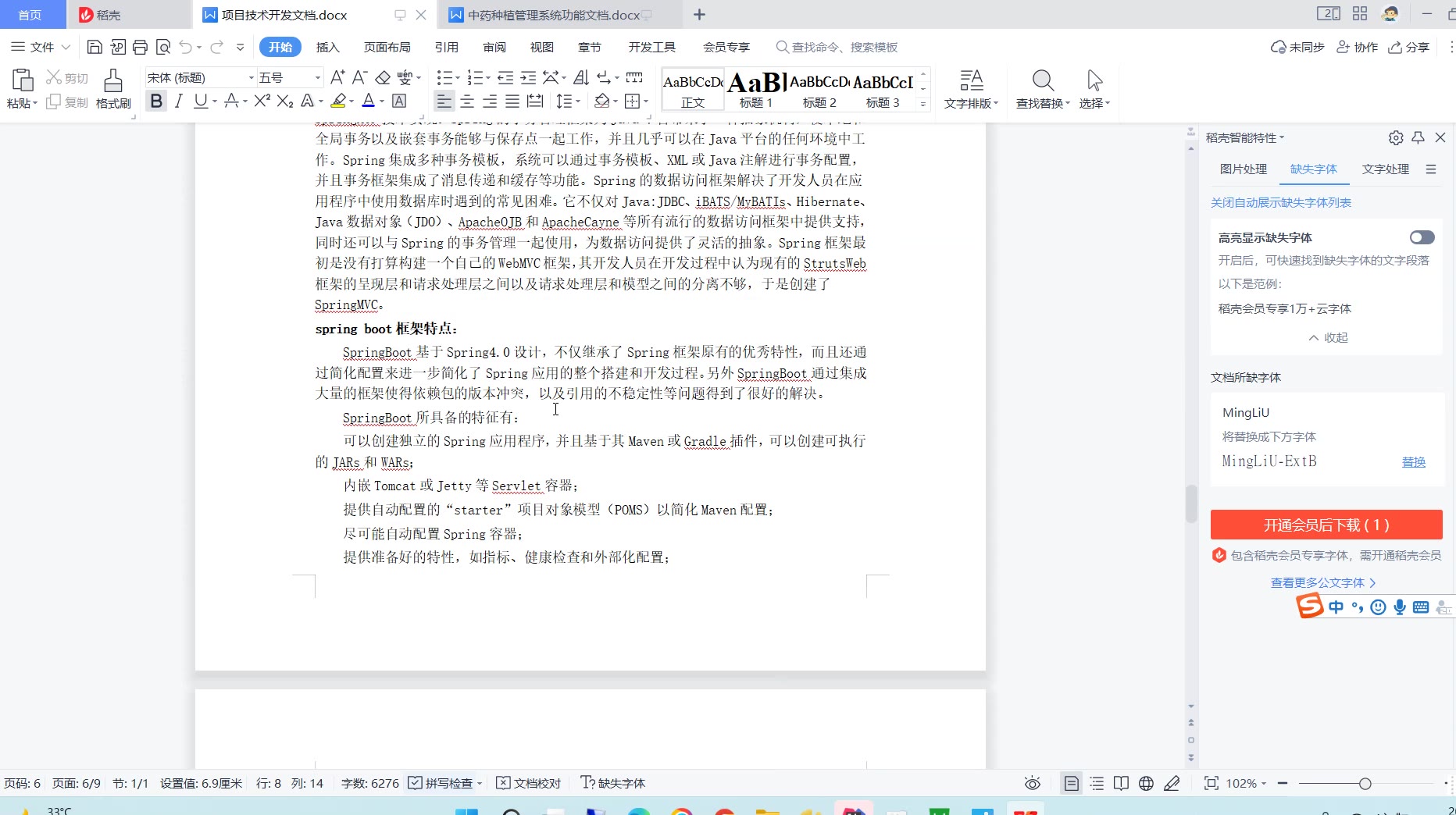Click the paste clipboard icon
The width and height of the screenshot is (1456, 815).
(x=22, y=80)
